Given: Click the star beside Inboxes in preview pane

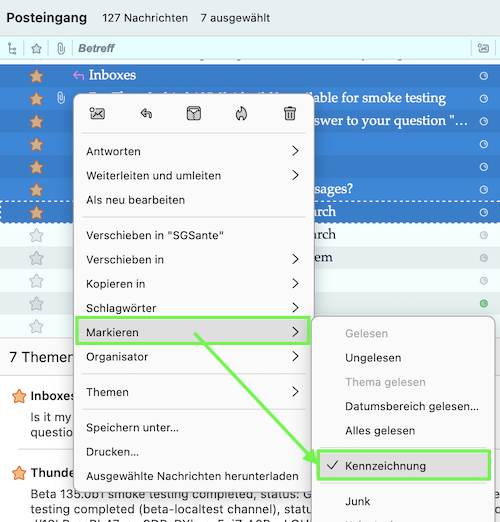Looking at the screenshot, I should pyautogui.click(x=19, y=396).
